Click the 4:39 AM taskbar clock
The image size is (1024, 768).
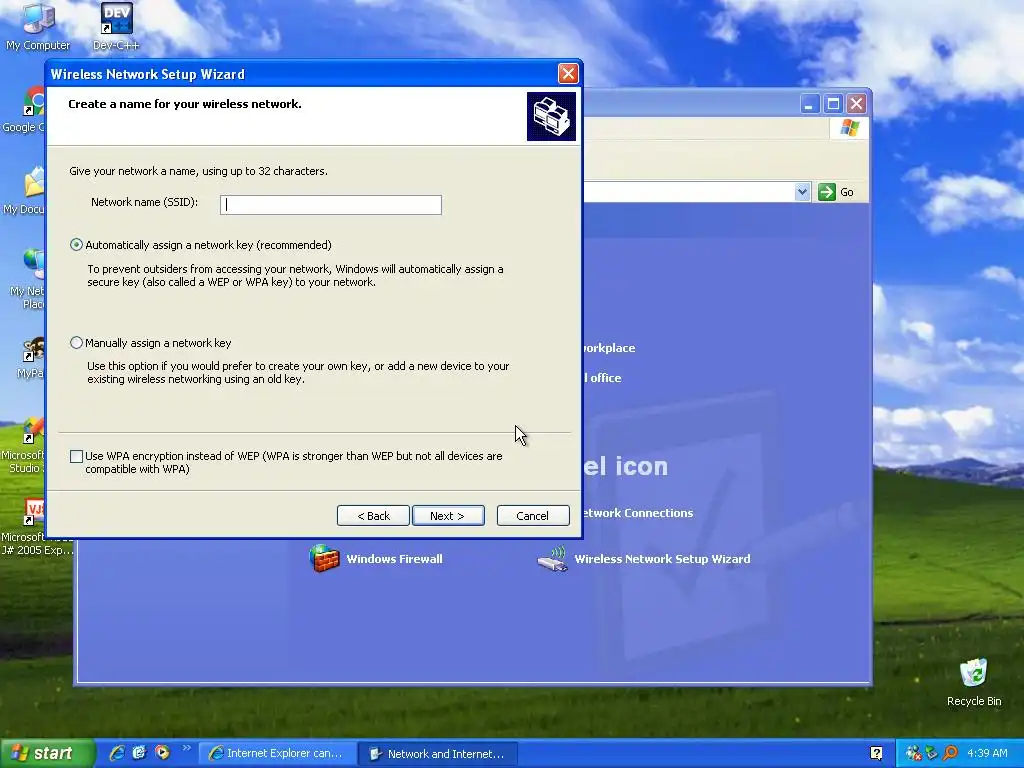tap(987, 754)
